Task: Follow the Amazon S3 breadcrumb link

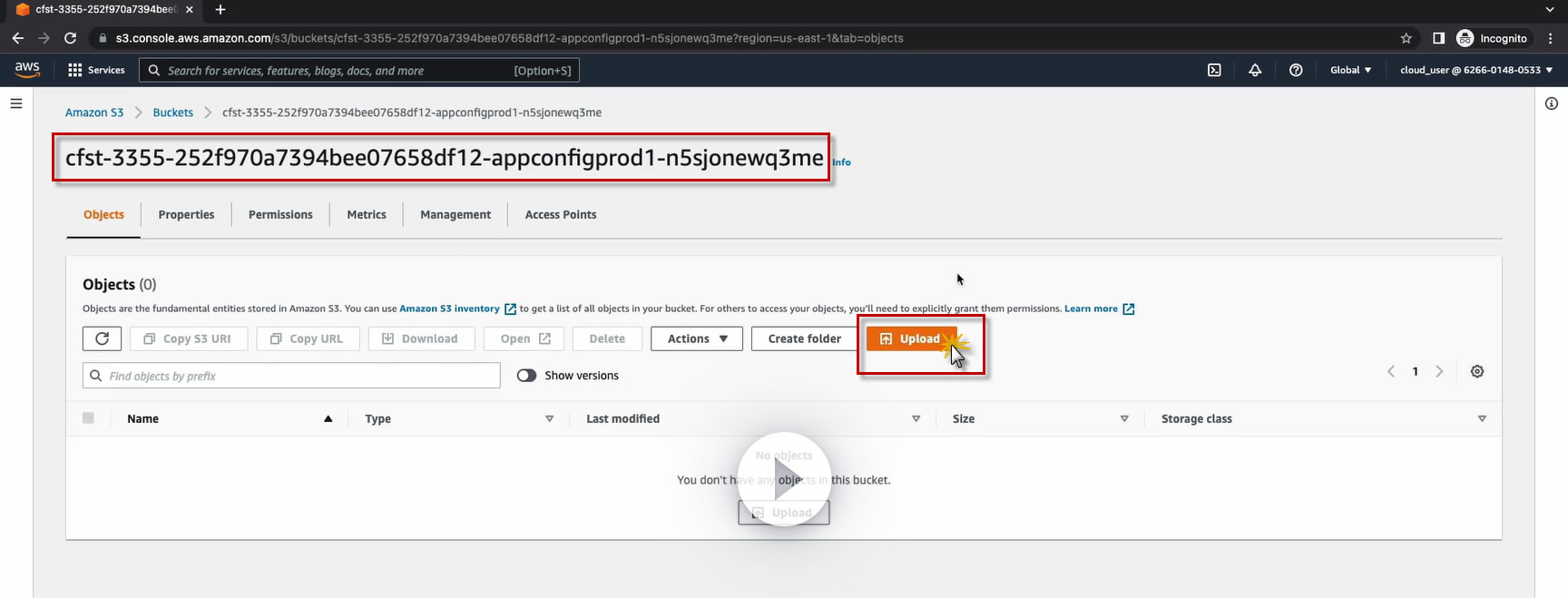Action: tap(94, 113)
